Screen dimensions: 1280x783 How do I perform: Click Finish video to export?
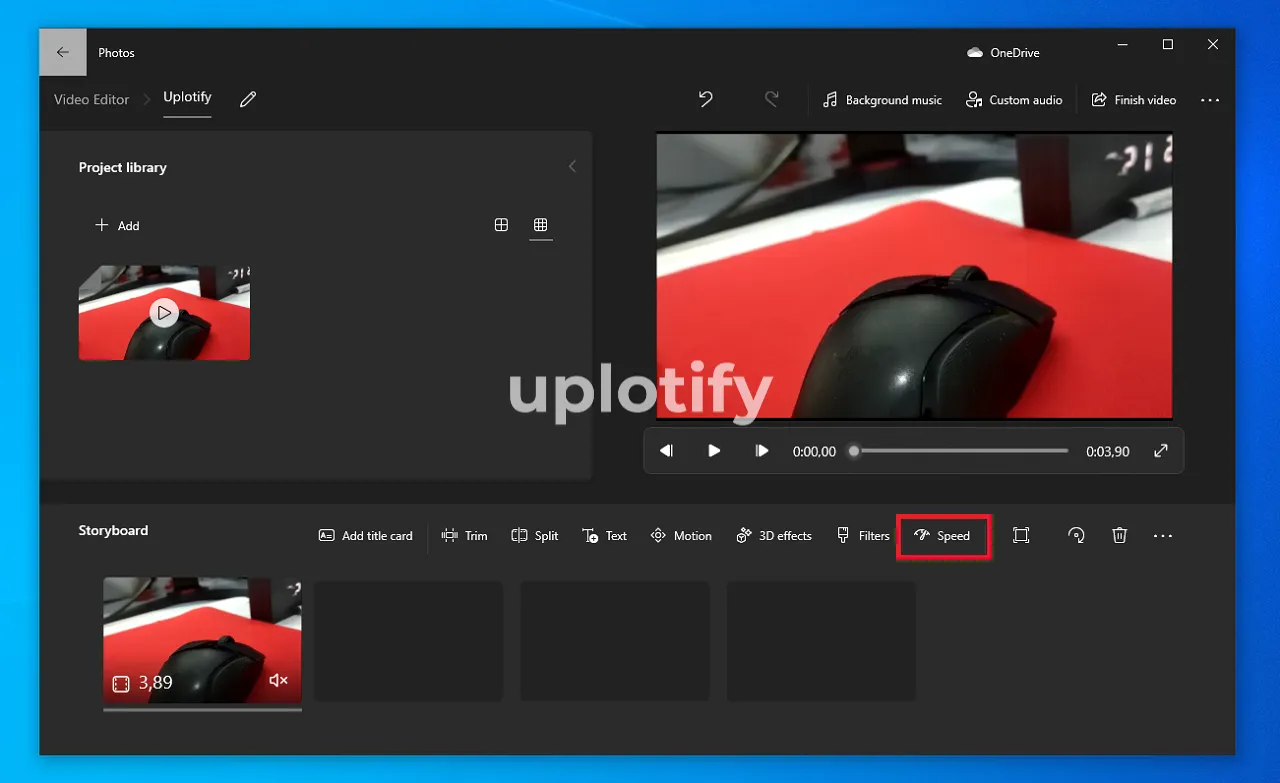[1133, 100]
